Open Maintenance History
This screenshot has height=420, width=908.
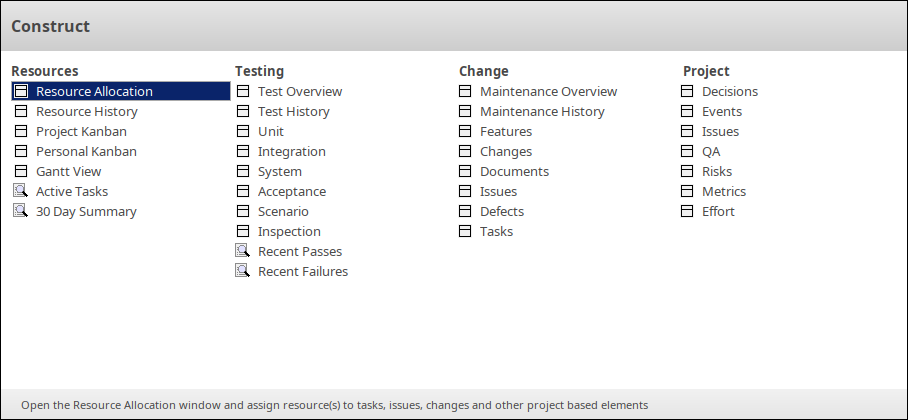point(542,111)
